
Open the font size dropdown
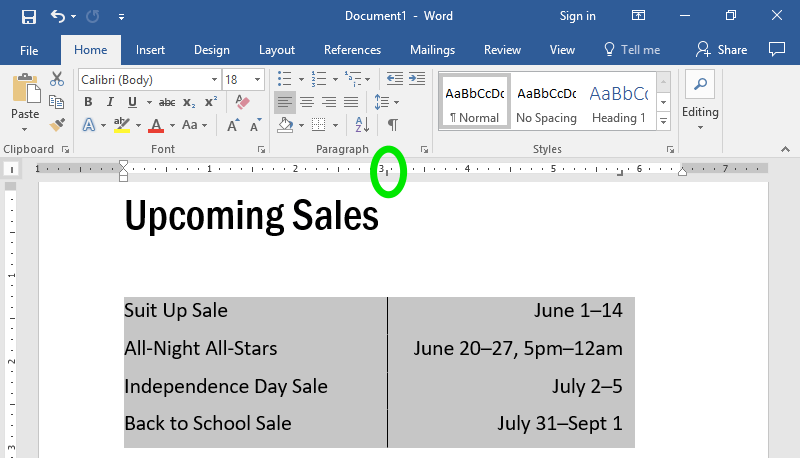click(259, 79)
